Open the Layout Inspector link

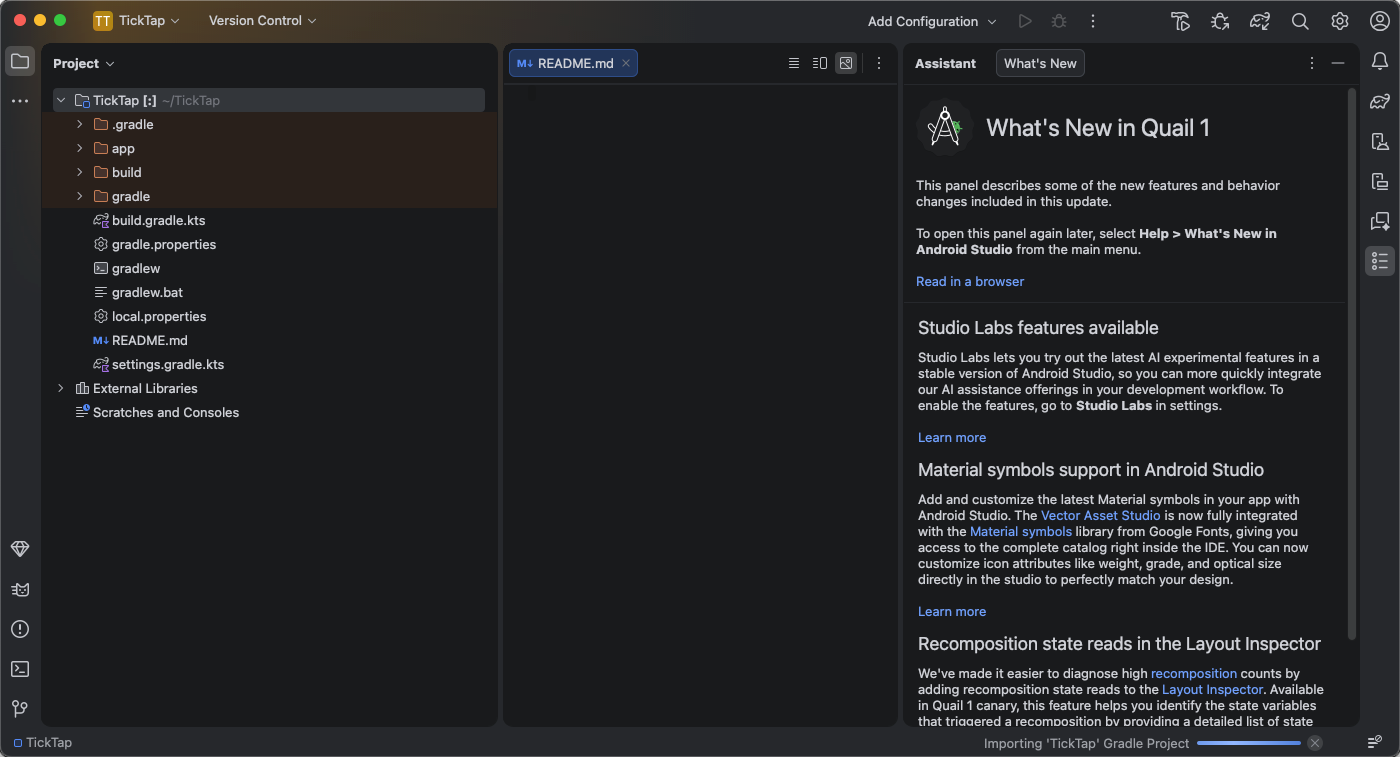[1212, 689]
